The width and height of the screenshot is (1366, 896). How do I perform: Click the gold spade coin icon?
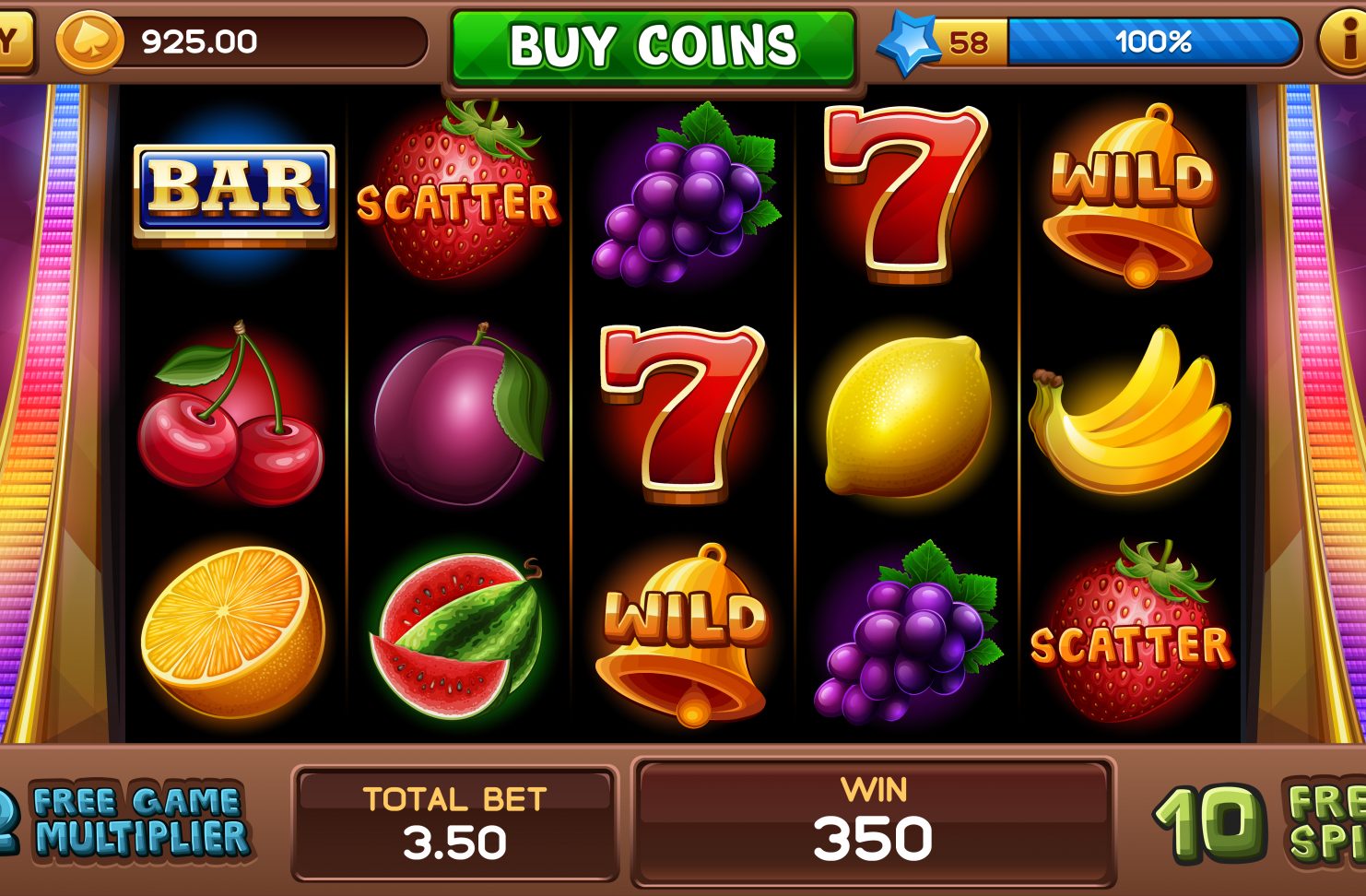89,42
